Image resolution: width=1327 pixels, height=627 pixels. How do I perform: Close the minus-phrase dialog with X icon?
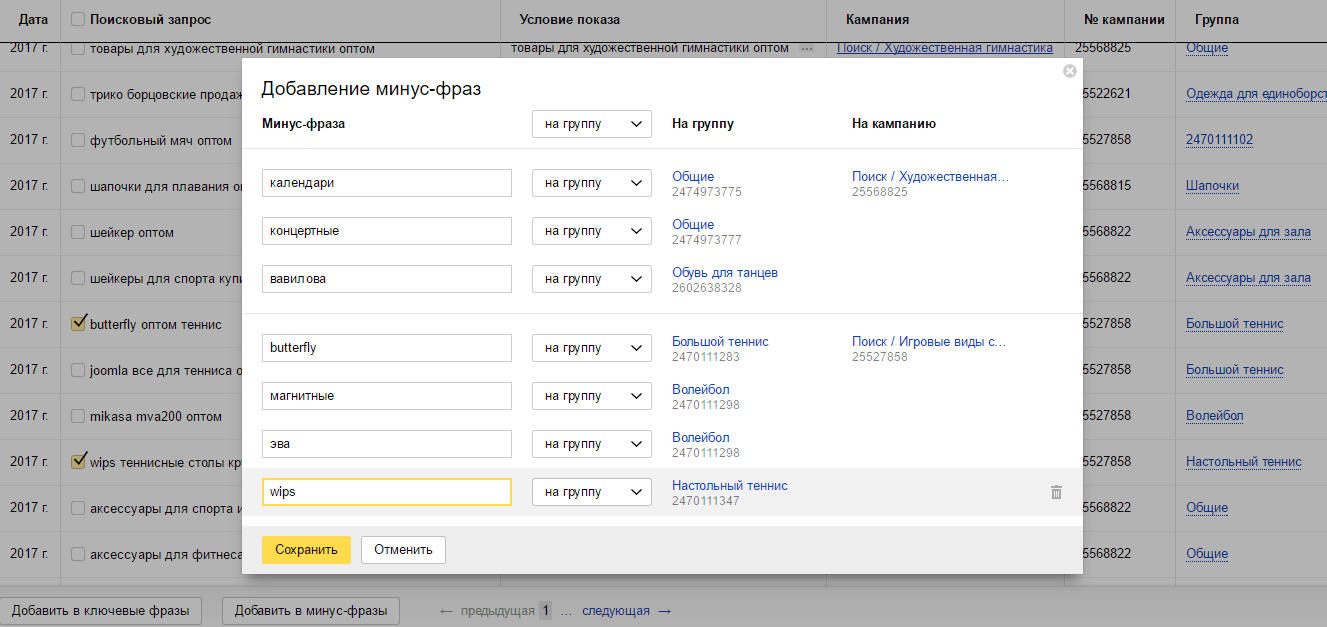(x=1069, y=71)
